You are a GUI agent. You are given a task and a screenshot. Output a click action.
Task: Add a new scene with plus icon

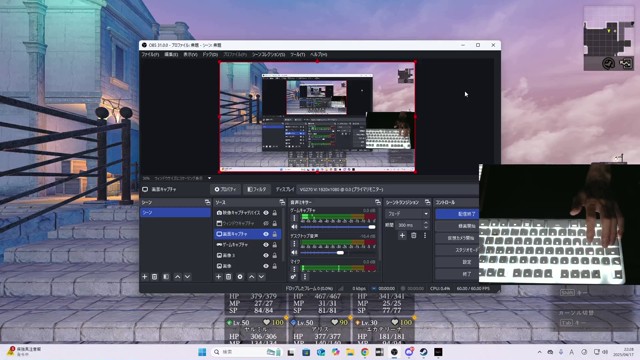(144, 277)
